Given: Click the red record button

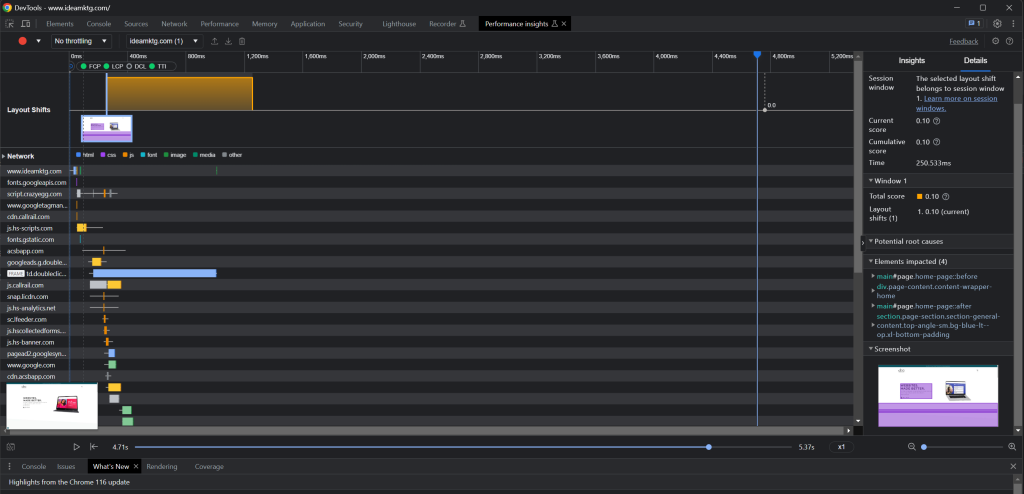Looking at the screenshot, I should 22,41.
